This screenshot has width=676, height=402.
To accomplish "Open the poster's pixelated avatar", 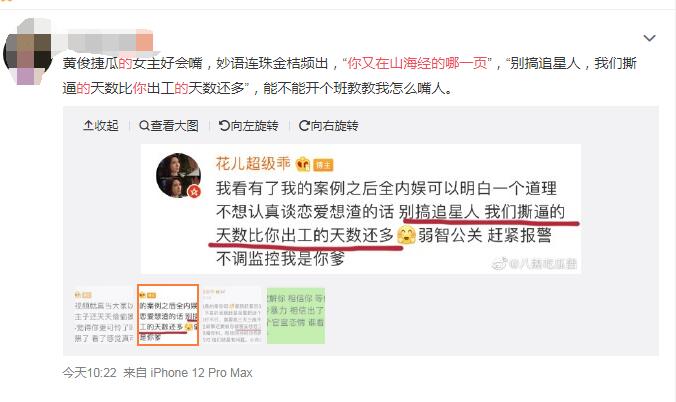I will pos(28,52).
